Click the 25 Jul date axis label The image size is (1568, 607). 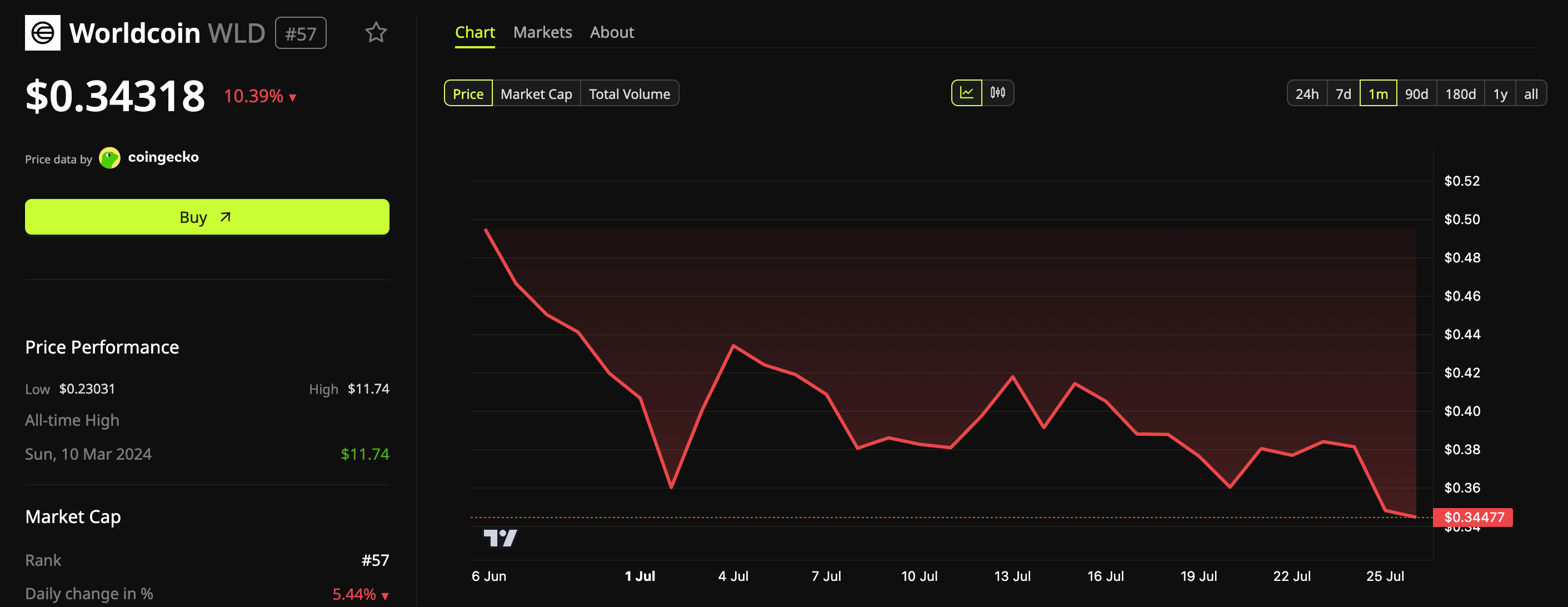point(1385,576)
